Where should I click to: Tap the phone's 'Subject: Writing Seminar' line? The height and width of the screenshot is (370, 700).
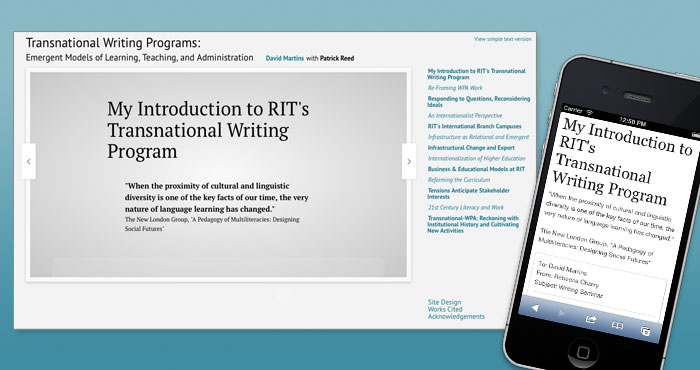[568, 290]
